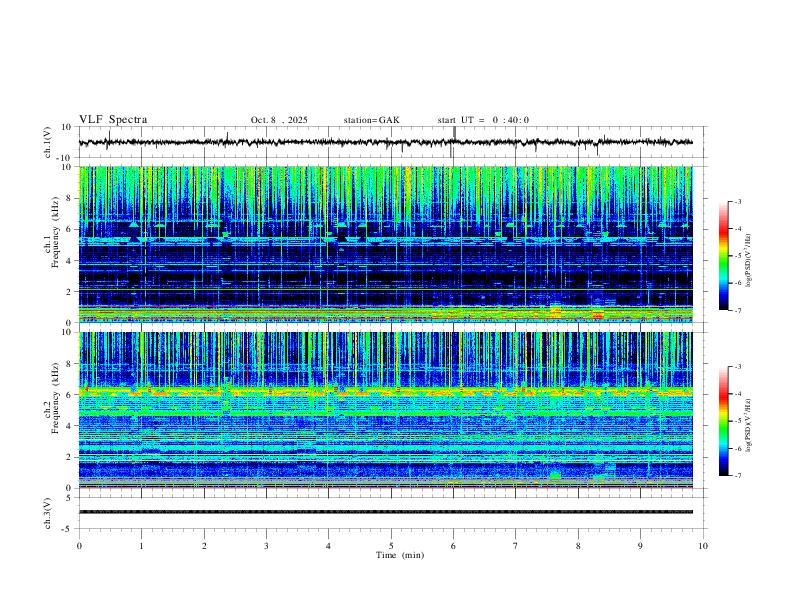This screenshot has width=792, height=612.
Task: Click the "4" kHz tick on ch.1 spectrogram axis
Action: pos(68,261)
